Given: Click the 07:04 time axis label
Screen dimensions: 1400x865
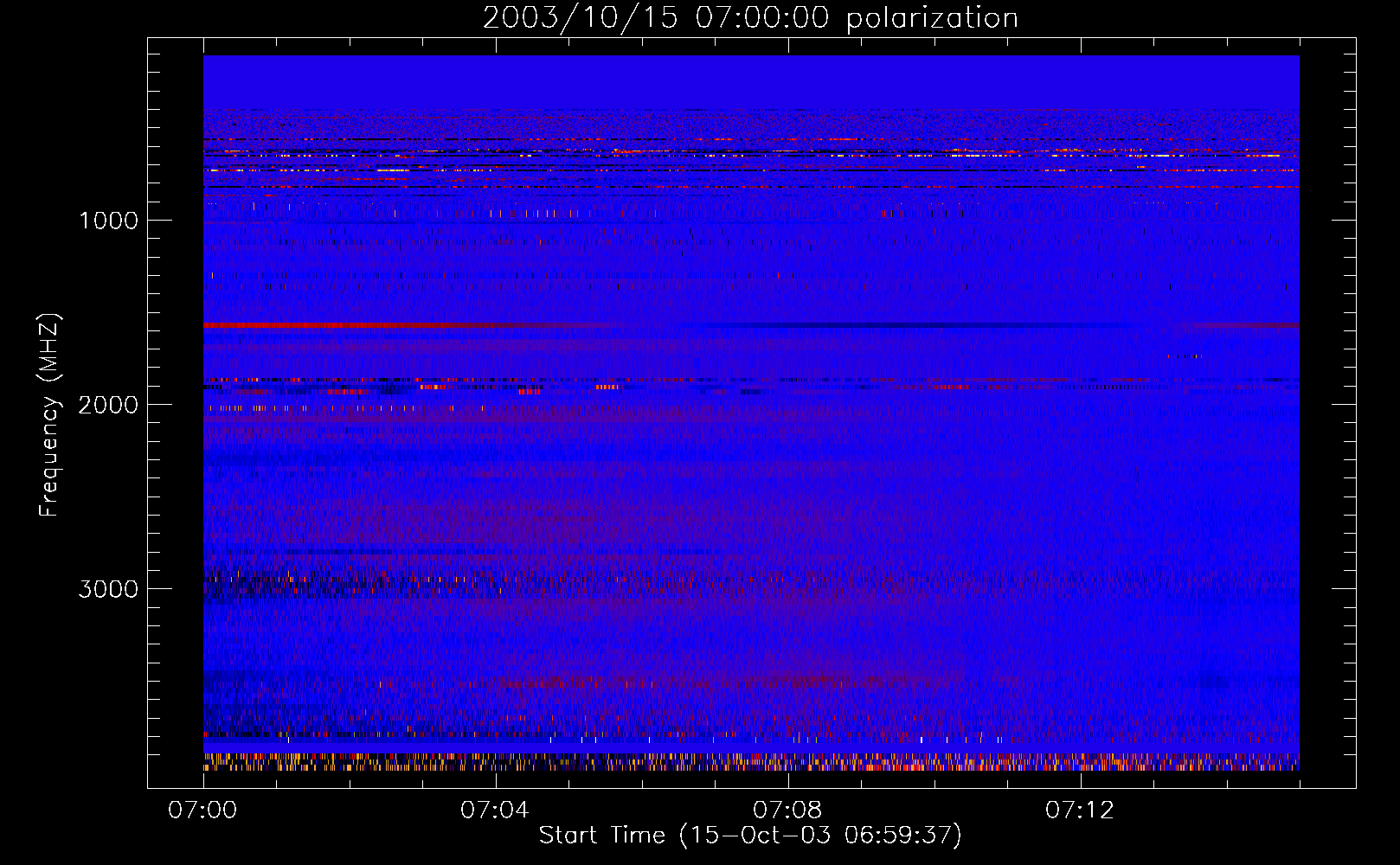Looking at the screenshot, I should [x=495, y=811].
